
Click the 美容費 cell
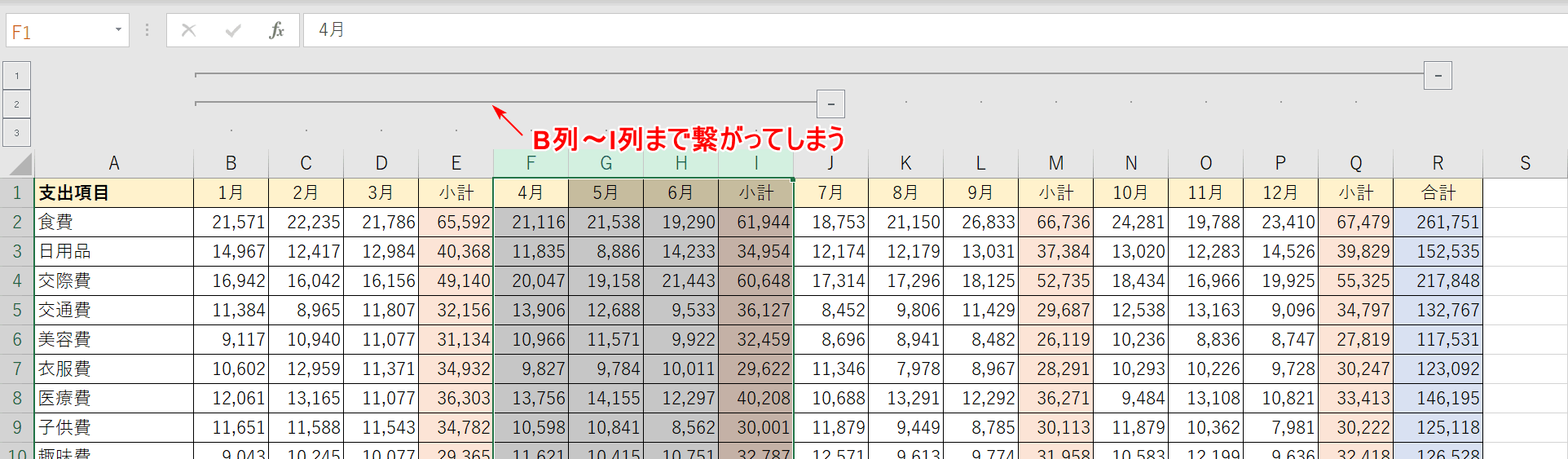tap(114, 340)
